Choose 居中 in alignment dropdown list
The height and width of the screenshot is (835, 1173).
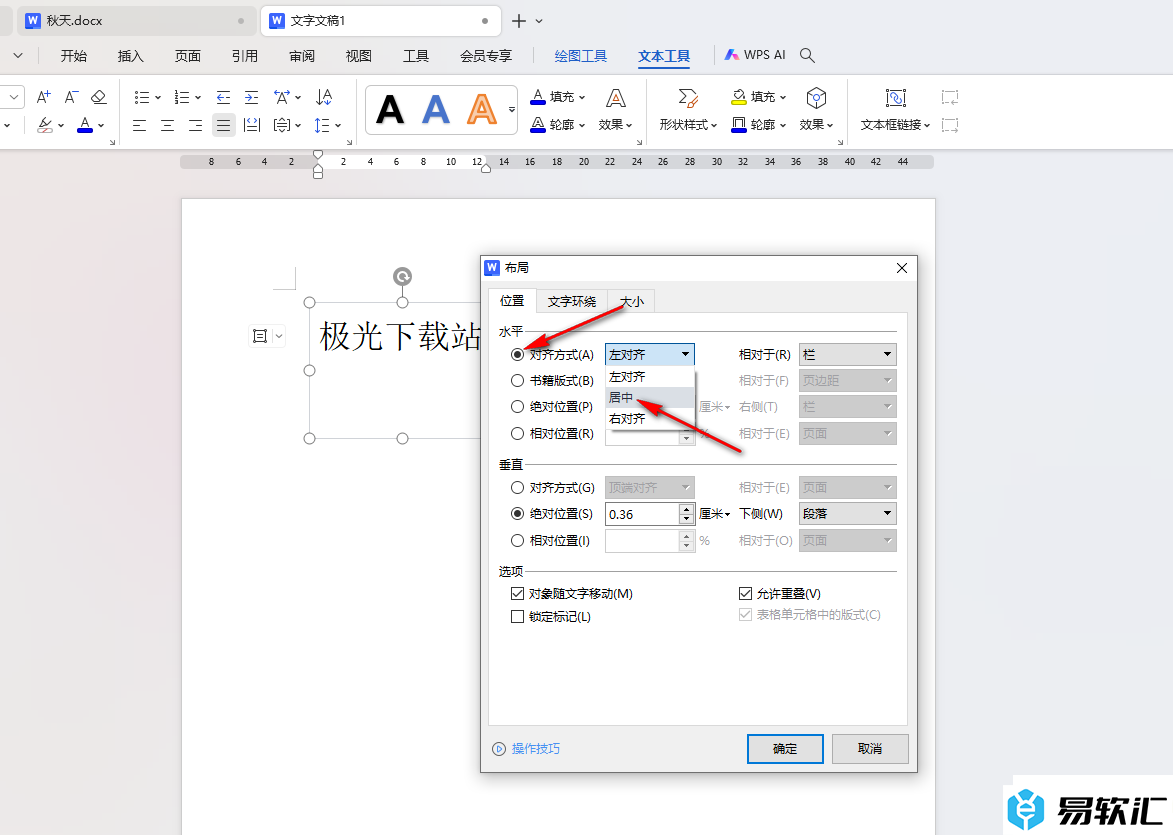point(649,397)
